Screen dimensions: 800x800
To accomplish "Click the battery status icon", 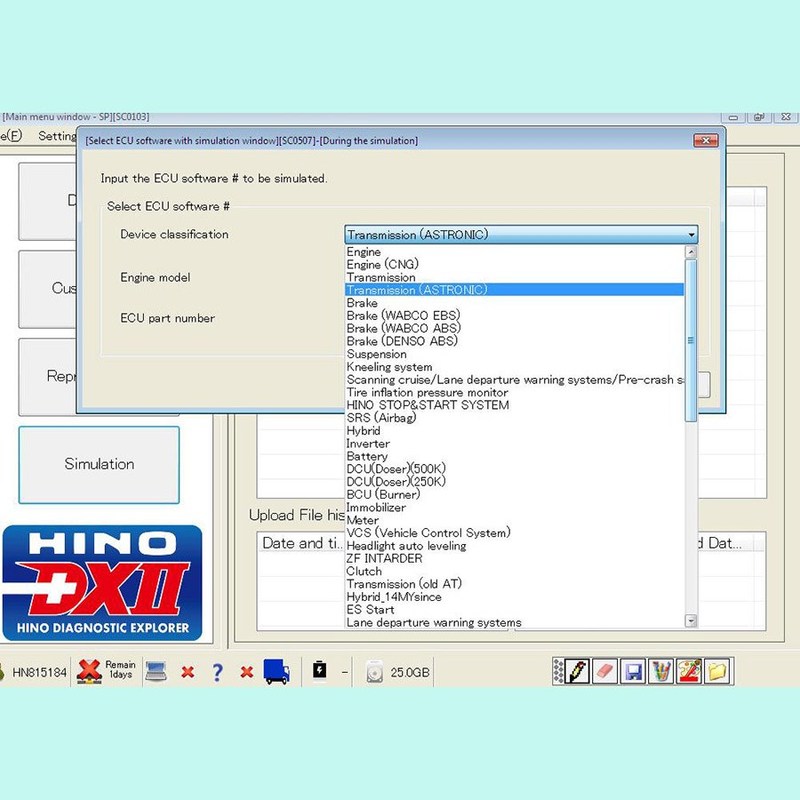I will pyautogui.click(x=321, y=672).
